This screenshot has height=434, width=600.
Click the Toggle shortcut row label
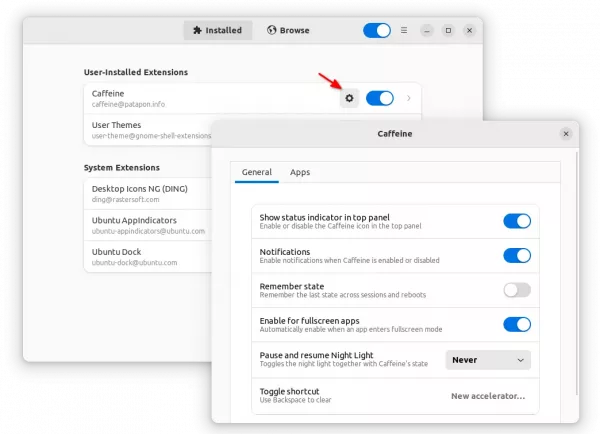pyautogui.click(x=289, y=391)
